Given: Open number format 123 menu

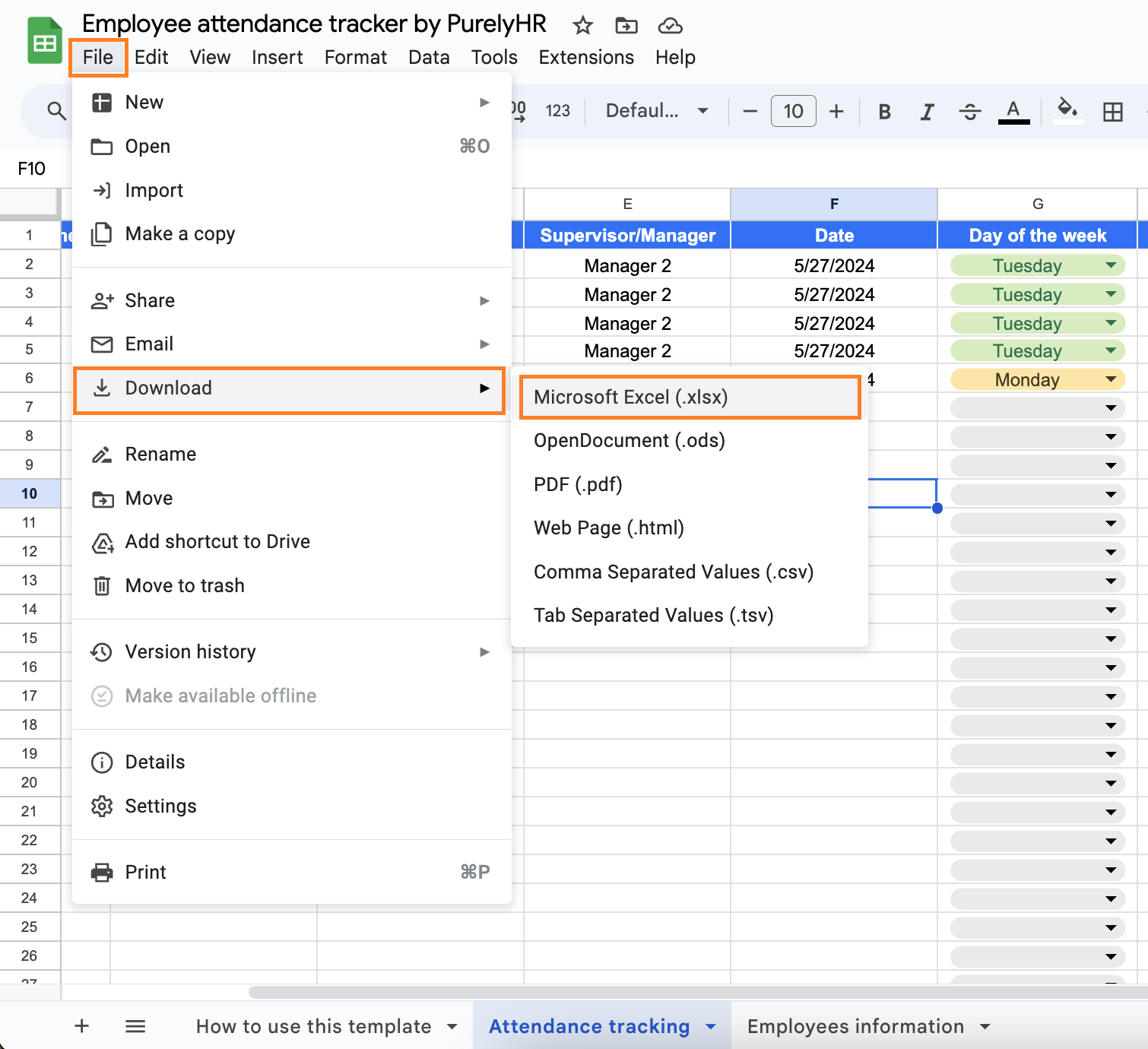Looking at the screenshot, I should click(557, 111).
